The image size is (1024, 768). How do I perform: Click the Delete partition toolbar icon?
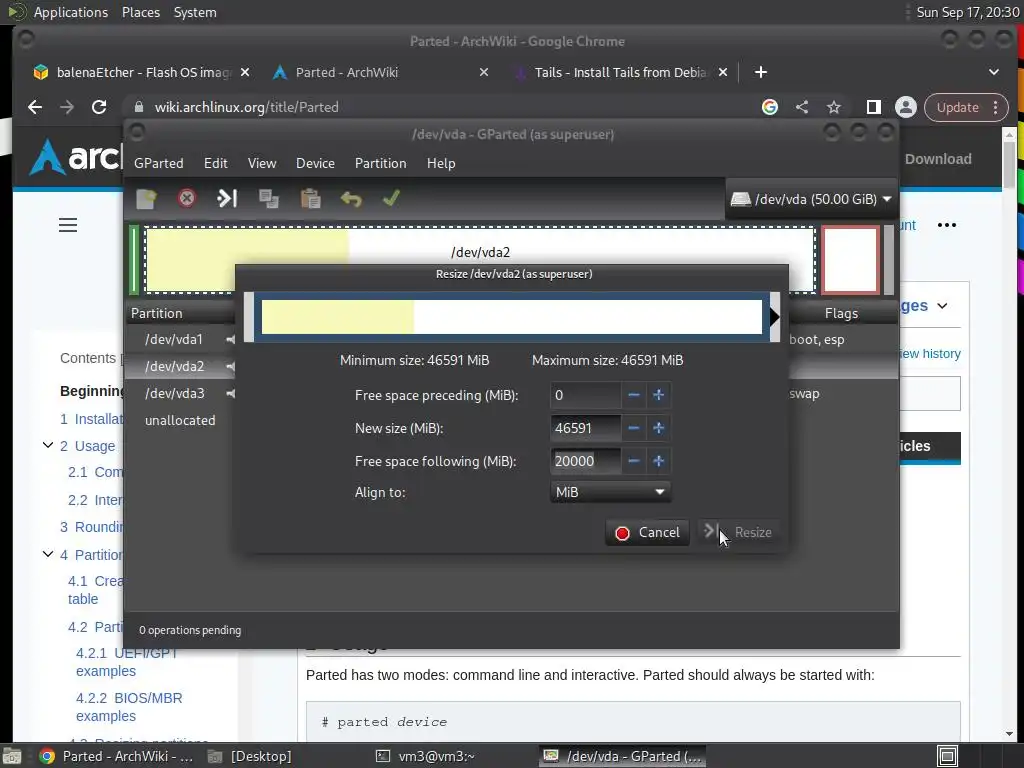point(187,198)
